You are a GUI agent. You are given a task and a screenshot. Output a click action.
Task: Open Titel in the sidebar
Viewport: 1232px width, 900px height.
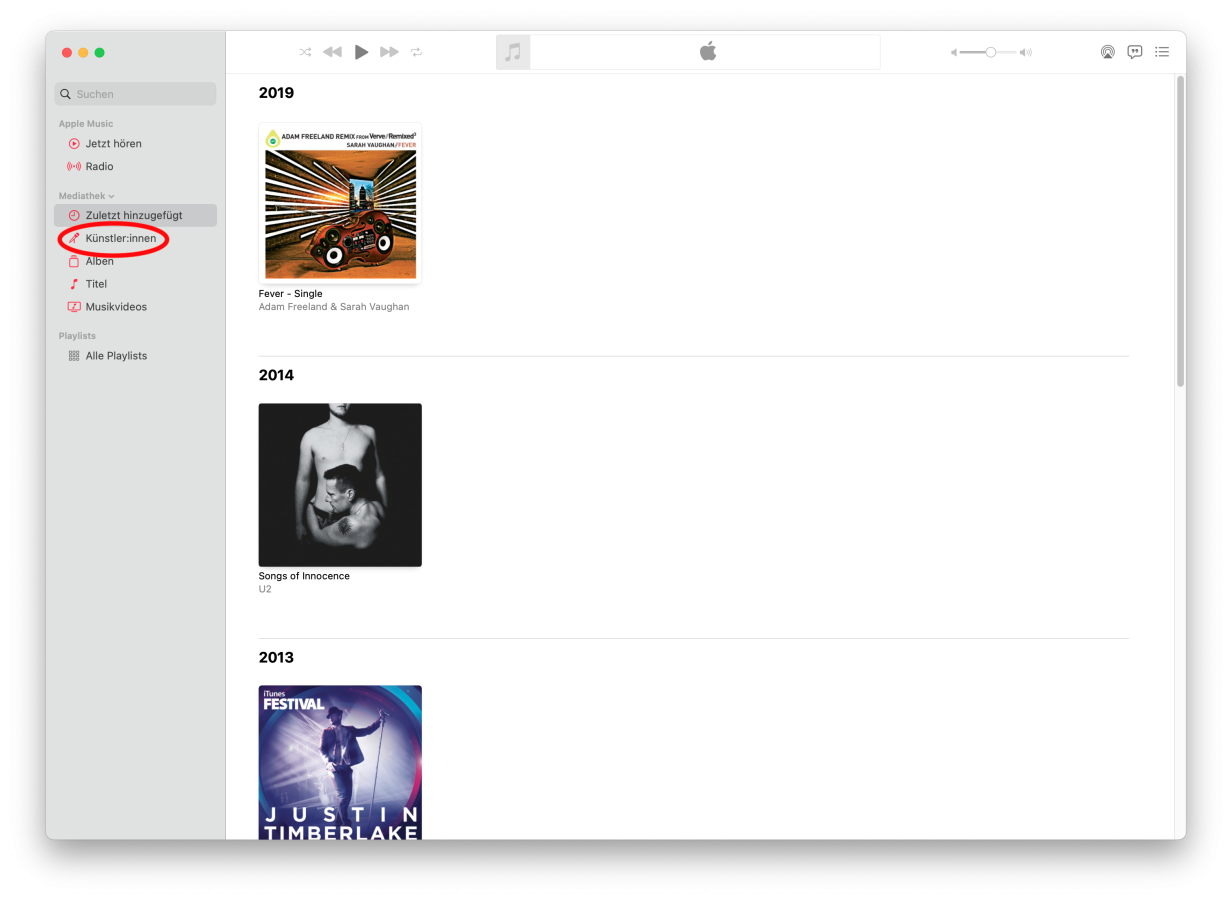pos(136,285)
